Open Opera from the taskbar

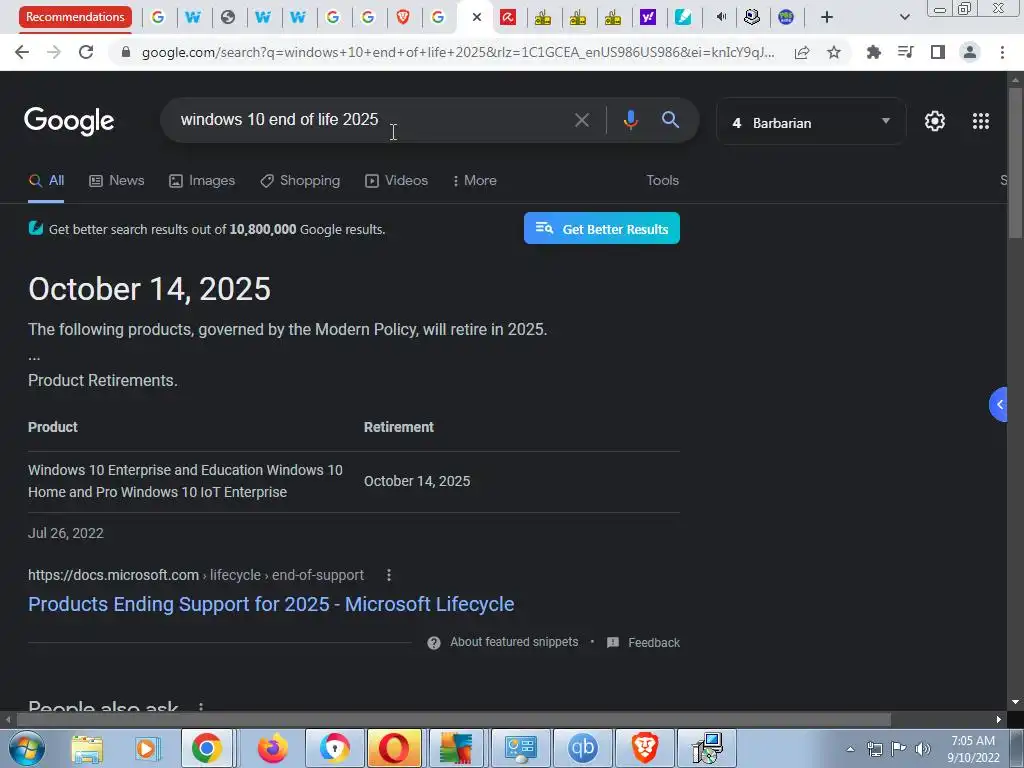(x=394, y=748)
